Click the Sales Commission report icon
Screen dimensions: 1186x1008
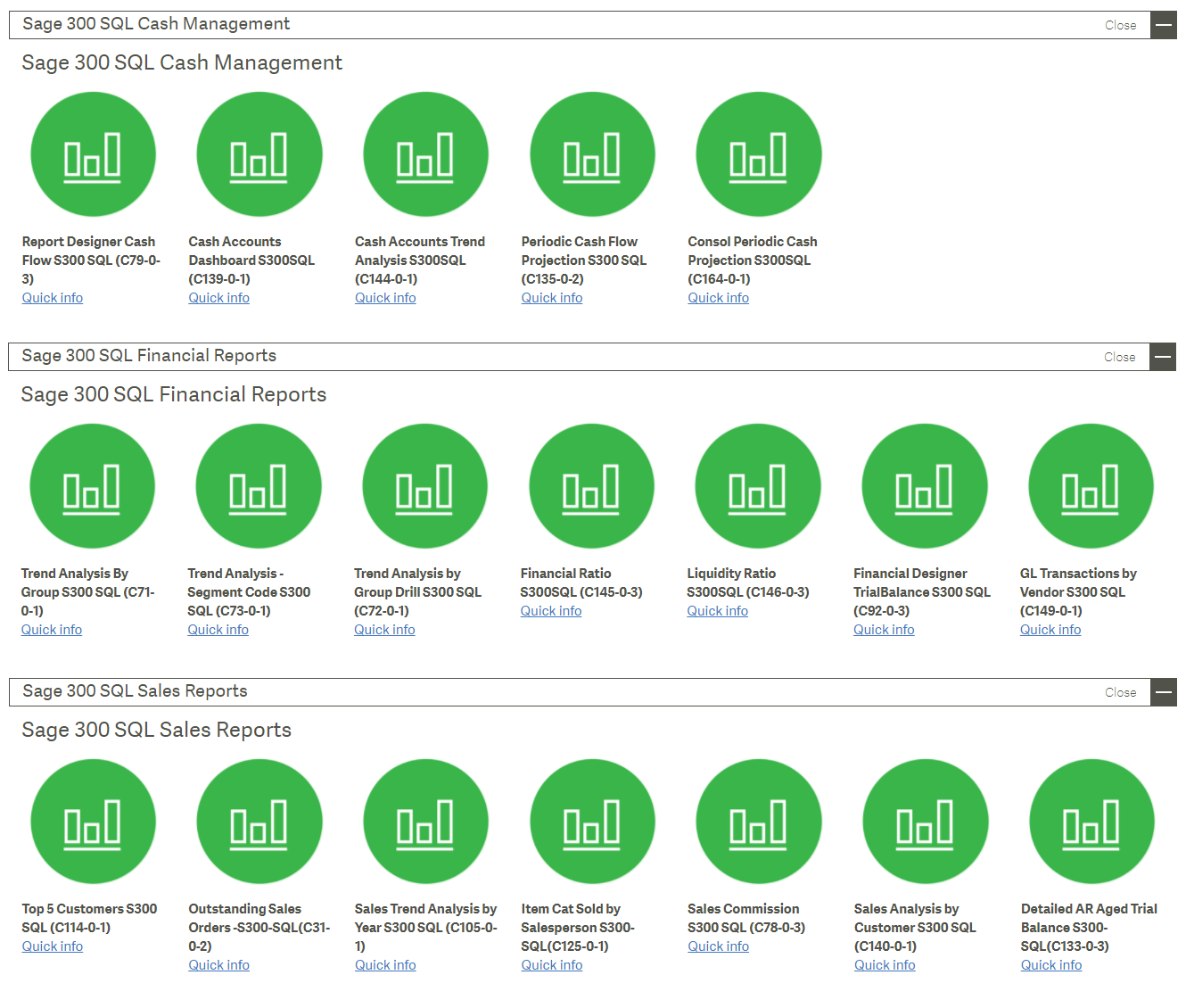(759, 822)
